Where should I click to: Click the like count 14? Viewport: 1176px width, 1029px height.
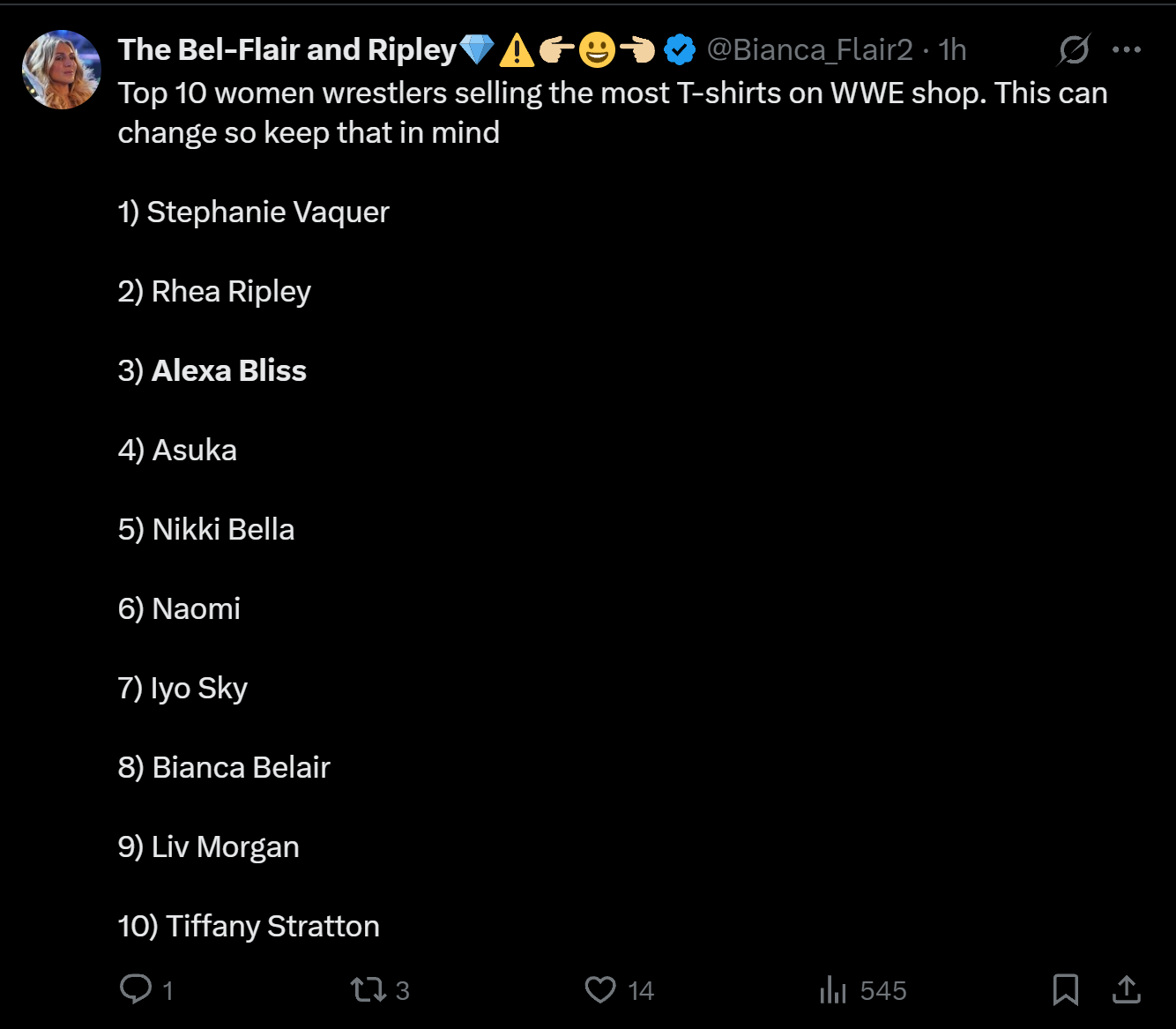(x=641, y=990)
